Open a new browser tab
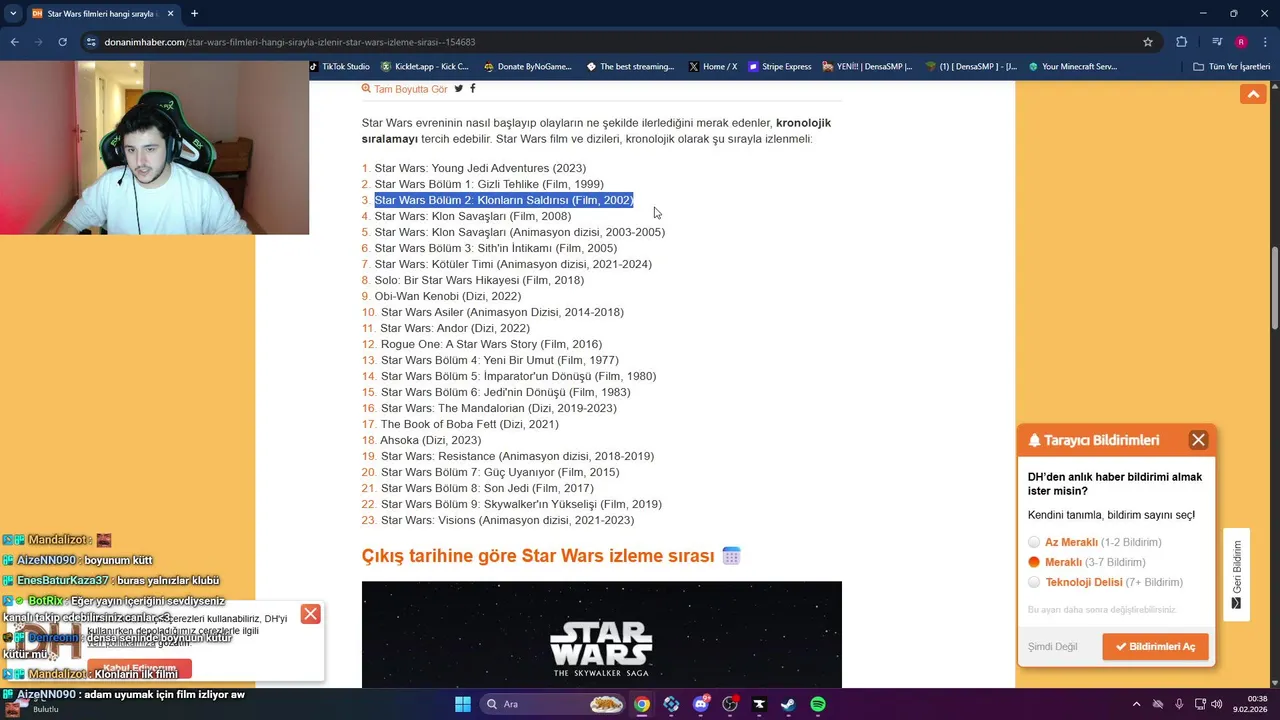This screenshot has width=1280, height=720. coord(194,13)
